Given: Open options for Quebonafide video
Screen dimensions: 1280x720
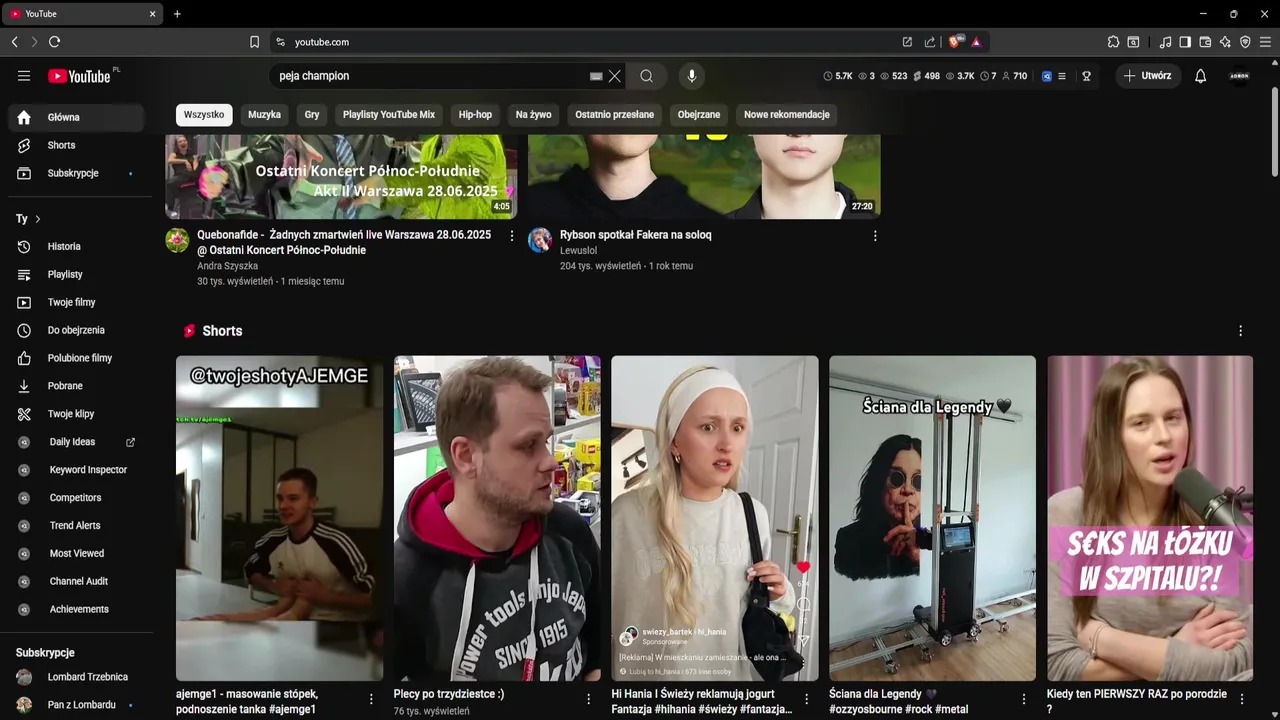Looking at the screenshot, I should coord(512,236).
